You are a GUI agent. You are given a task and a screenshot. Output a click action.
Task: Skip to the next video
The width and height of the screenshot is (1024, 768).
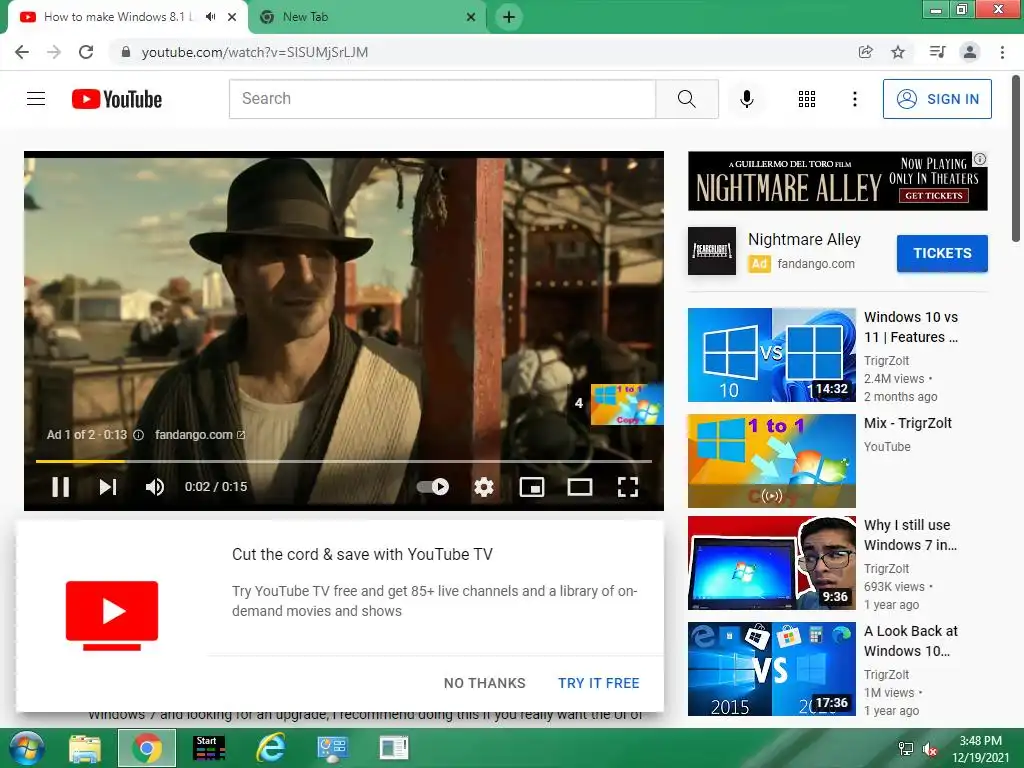pos(108,487)
